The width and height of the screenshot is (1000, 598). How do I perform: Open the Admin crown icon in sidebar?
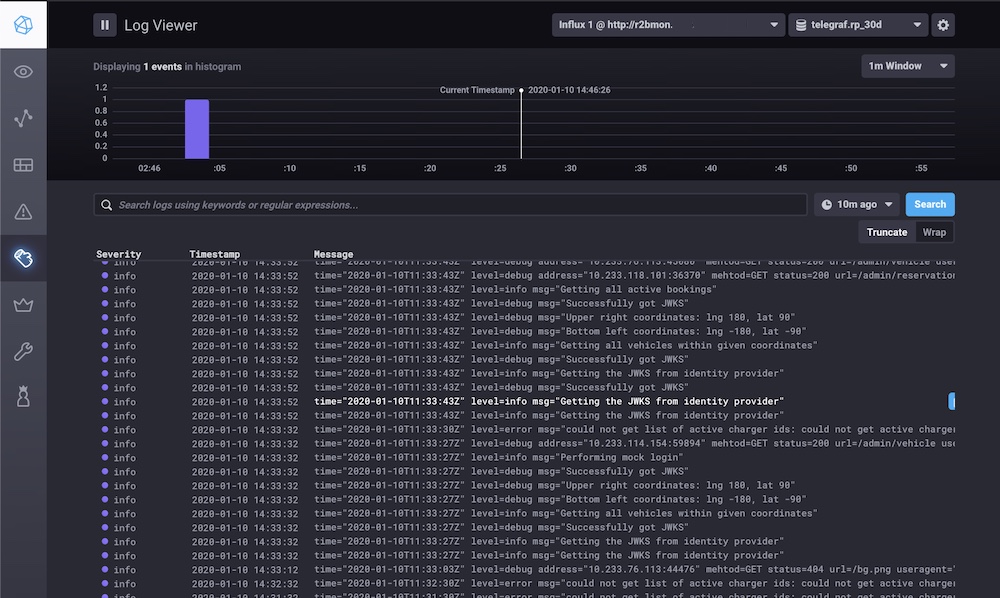23,305
